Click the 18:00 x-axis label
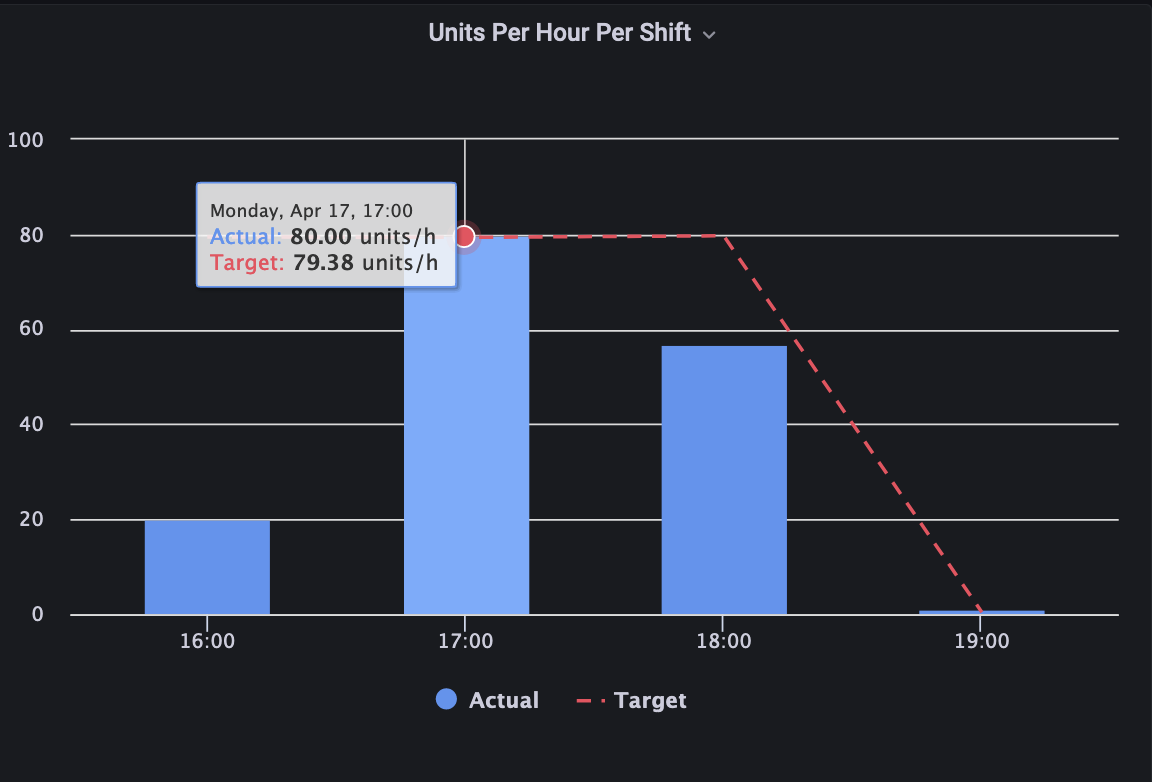 (x=724, y=641)
